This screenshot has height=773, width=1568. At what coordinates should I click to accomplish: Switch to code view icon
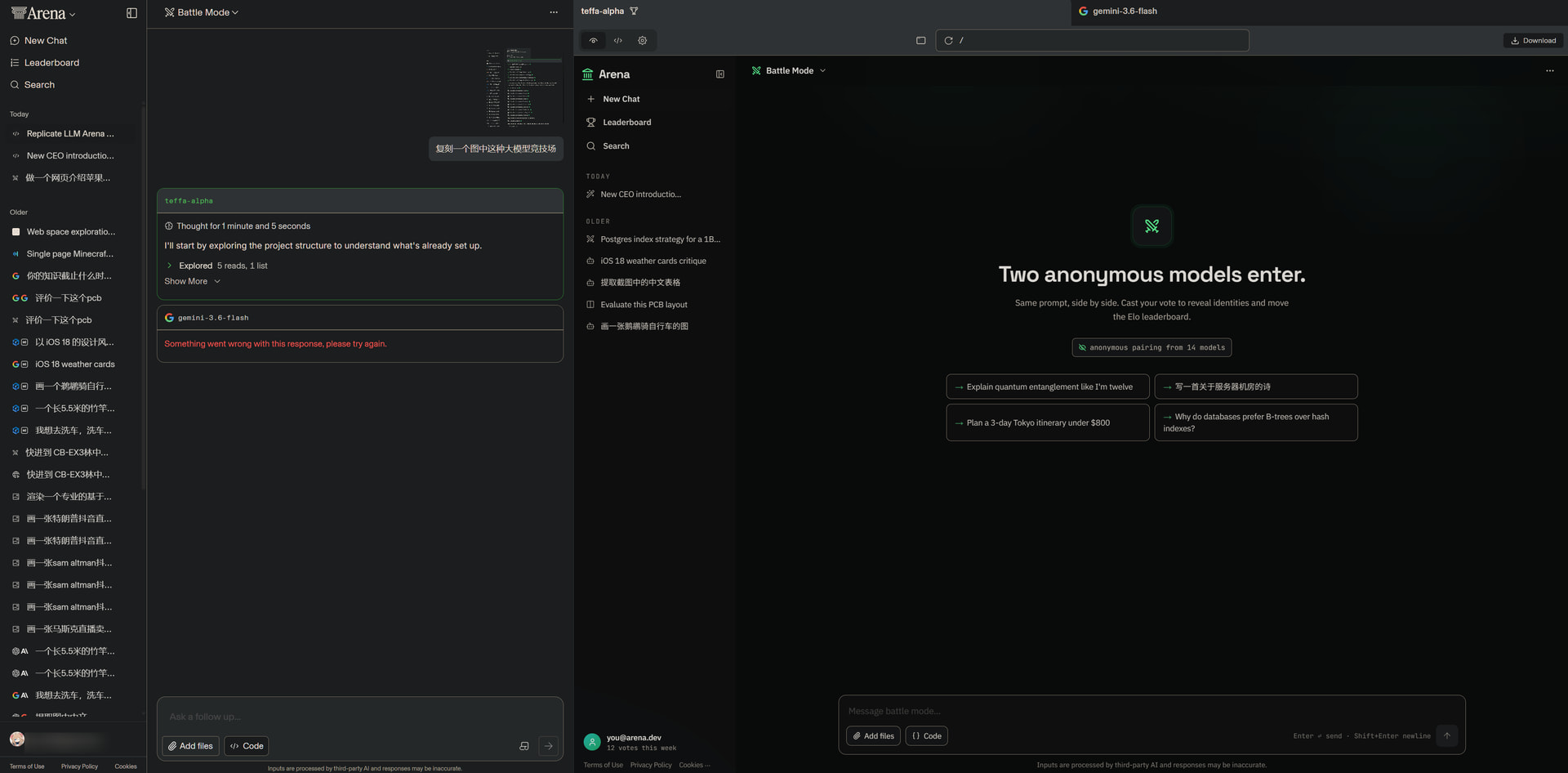tap(618, 40)
